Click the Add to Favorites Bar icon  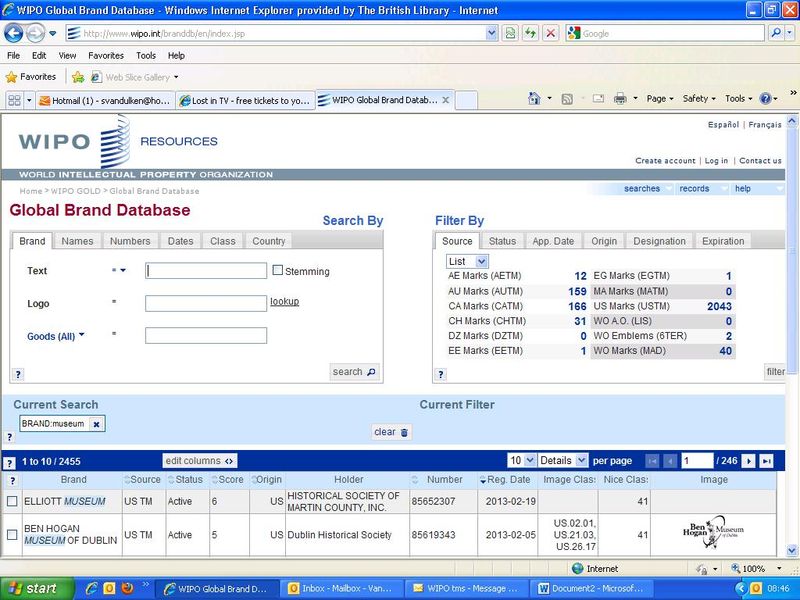click(78, 77)
